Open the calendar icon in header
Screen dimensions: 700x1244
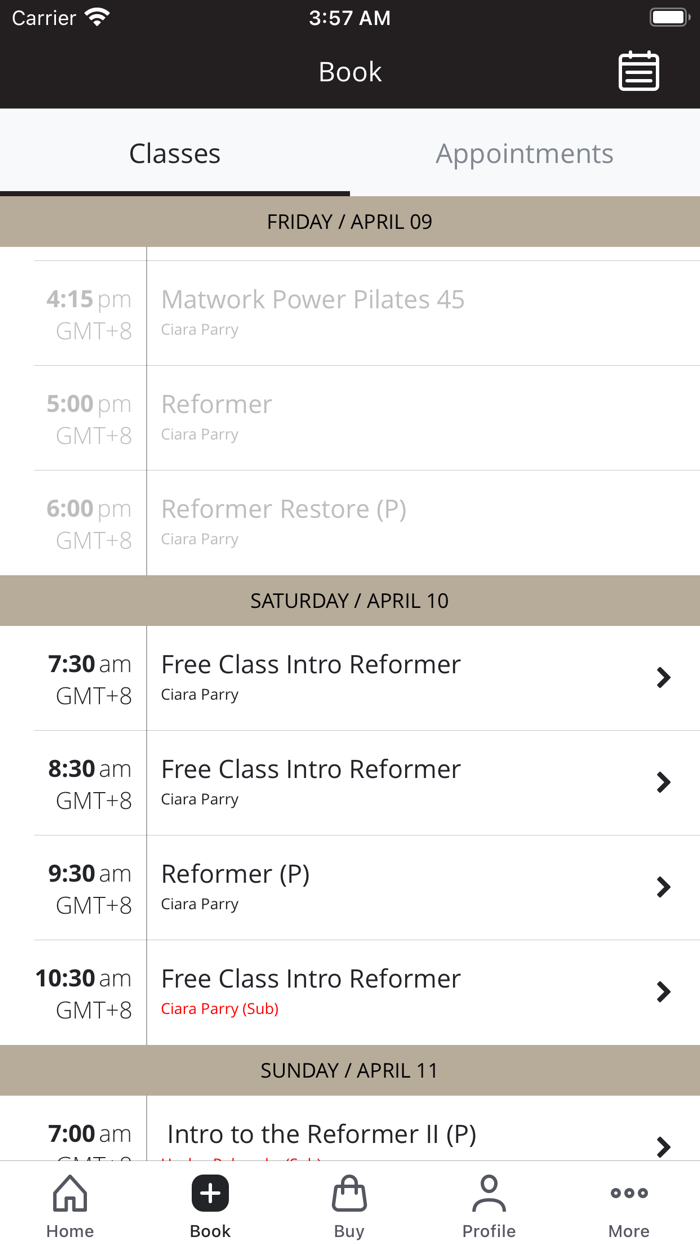pos(638,72)
